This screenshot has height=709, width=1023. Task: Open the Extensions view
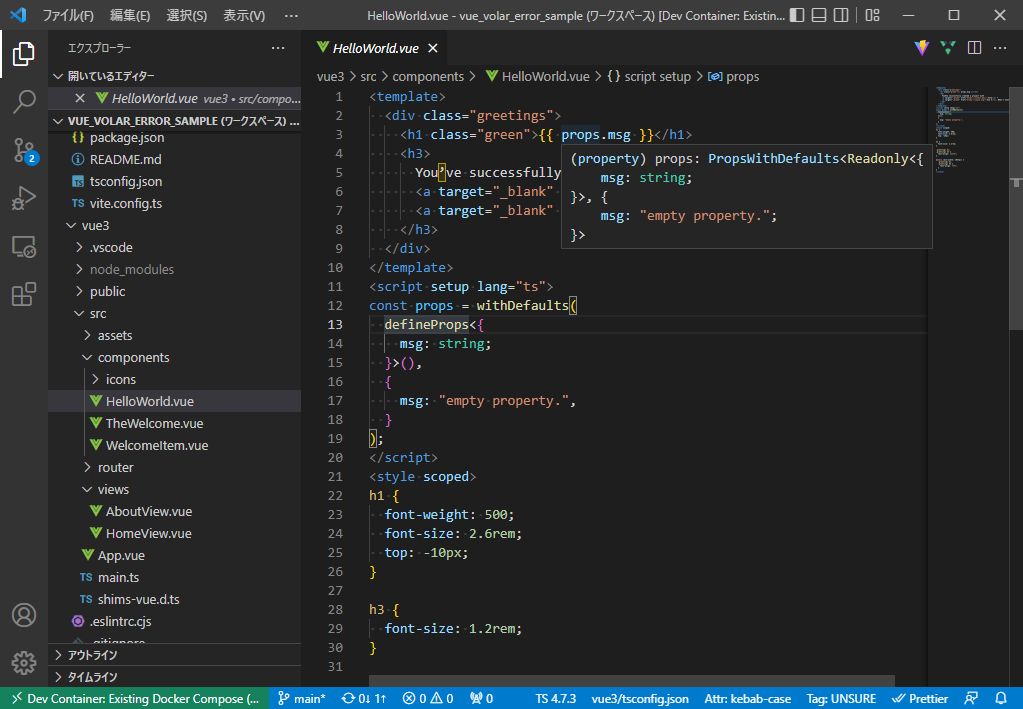coord(23,294)
